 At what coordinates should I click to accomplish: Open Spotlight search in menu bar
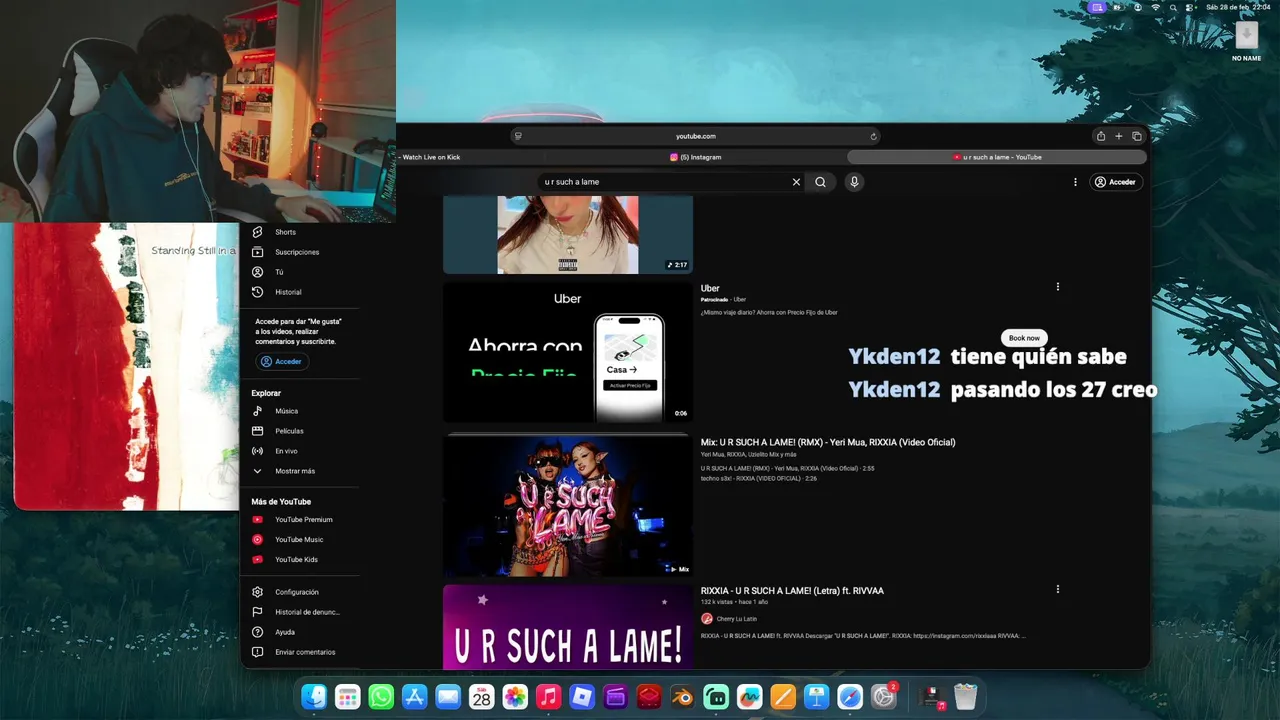pos(1172,7)
